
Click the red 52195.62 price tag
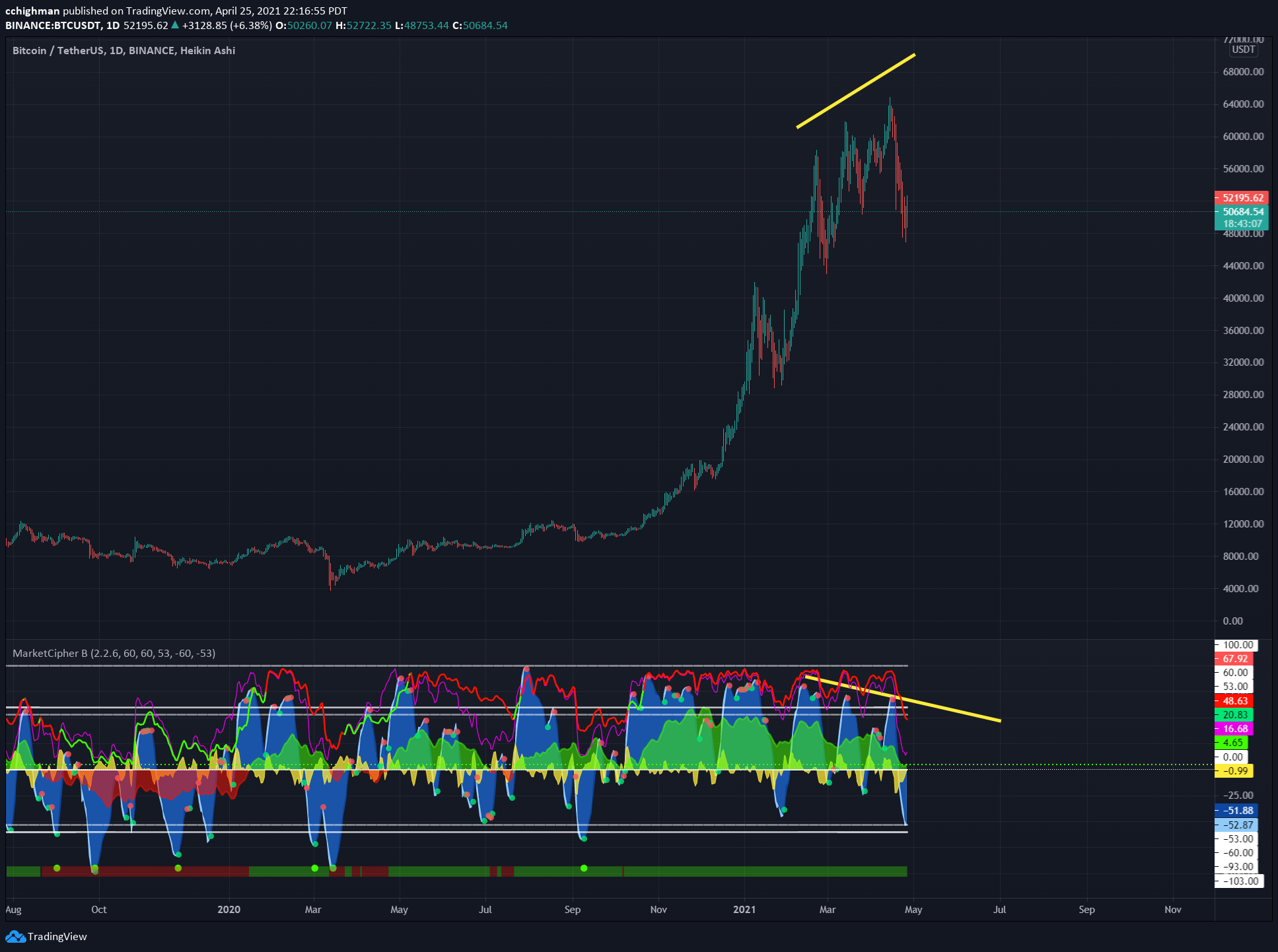coord(1241,197)
